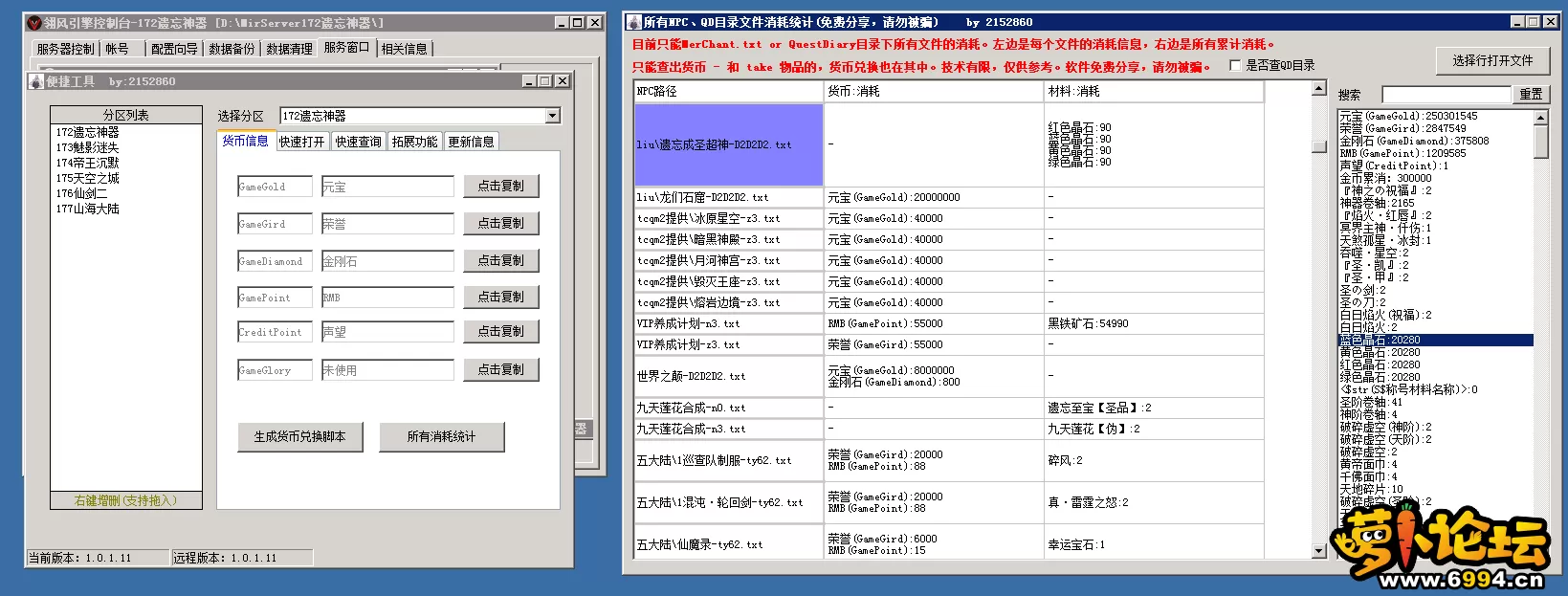This screenshot has height=596, width=1568.
Task: Click the 货币:消耗 column header
Action: (x=935, y=92)
